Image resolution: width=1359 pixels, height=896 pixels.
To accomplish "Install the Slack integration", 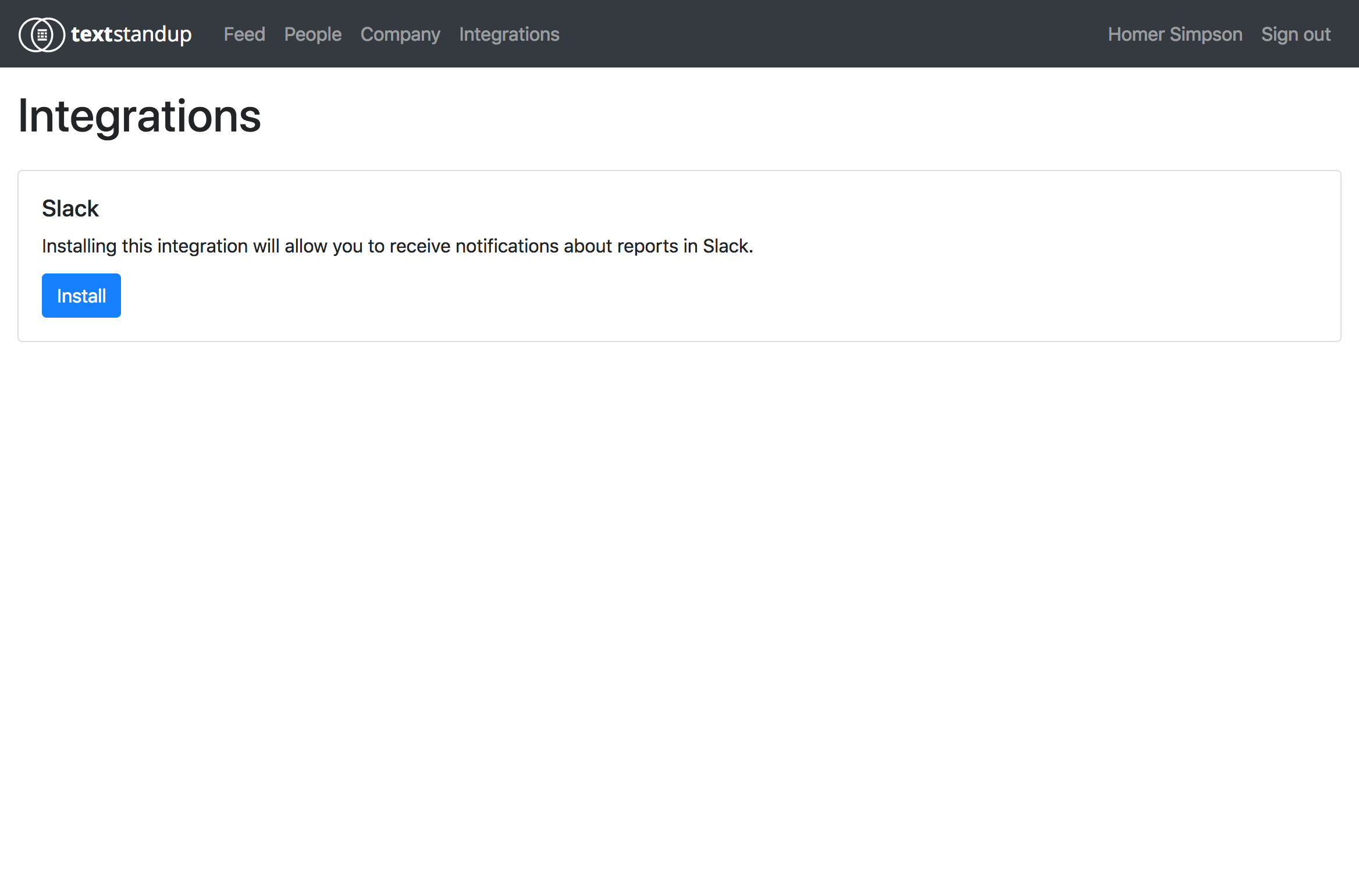I will (81, 296).
